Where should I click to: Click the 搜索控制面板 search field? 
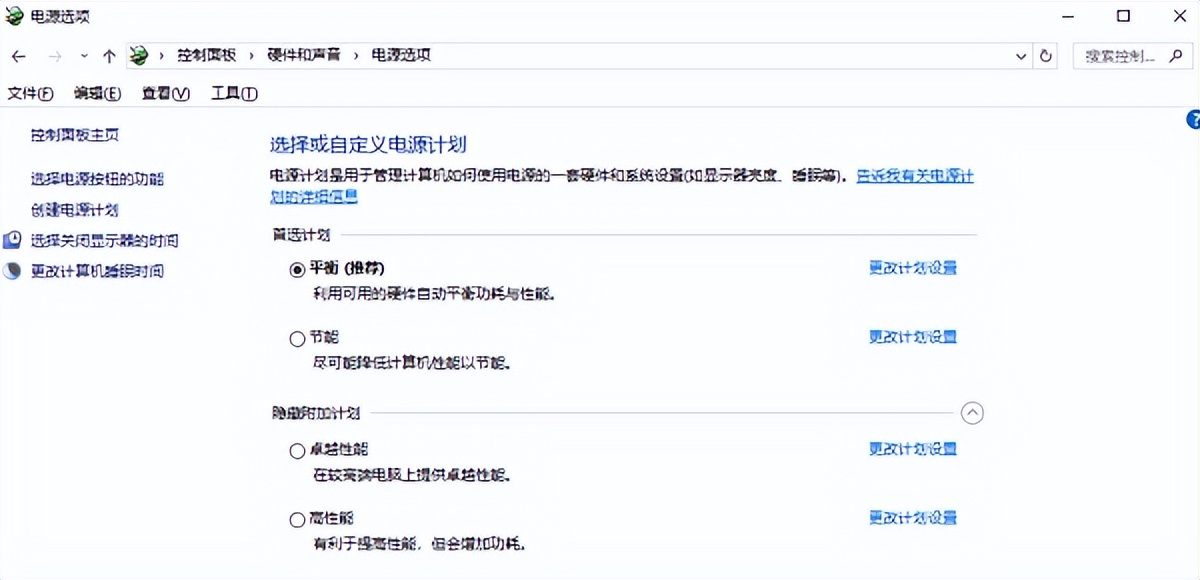click(1120, 56)
